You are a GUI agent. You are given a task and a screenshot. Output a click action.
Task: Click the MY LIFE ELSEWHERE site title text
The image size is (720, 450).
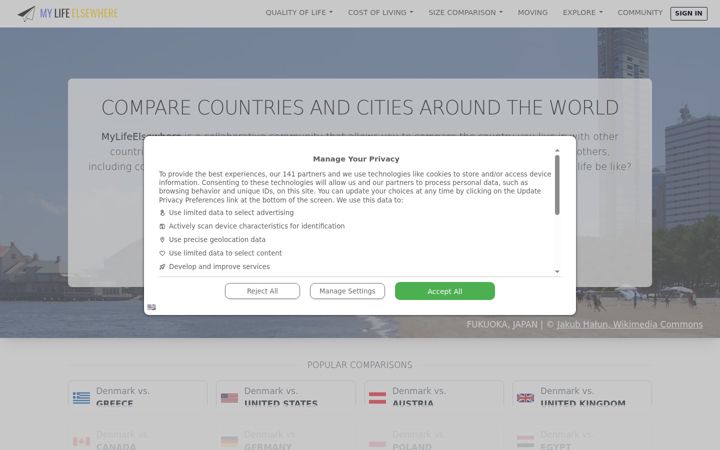click(x=79, y=13)
